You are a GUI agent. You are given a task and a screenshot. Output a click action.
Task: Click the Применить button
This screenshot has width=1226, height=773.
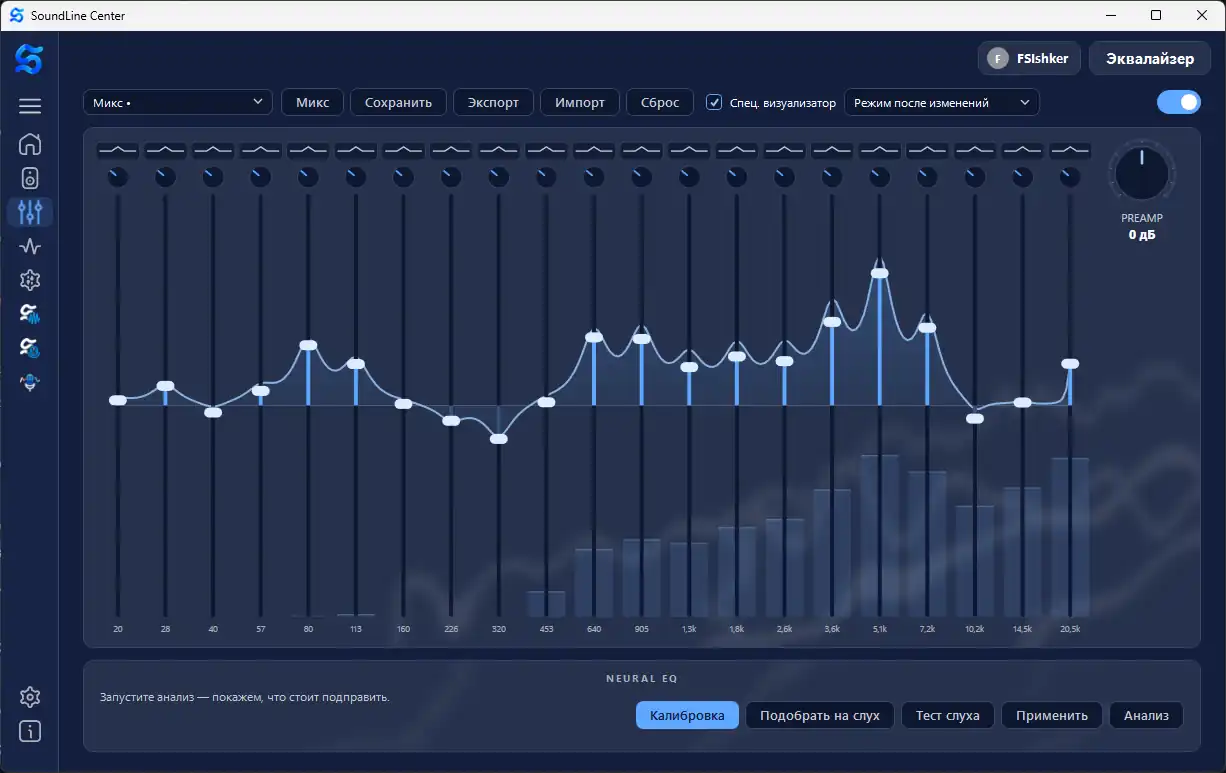[1052, 715]
